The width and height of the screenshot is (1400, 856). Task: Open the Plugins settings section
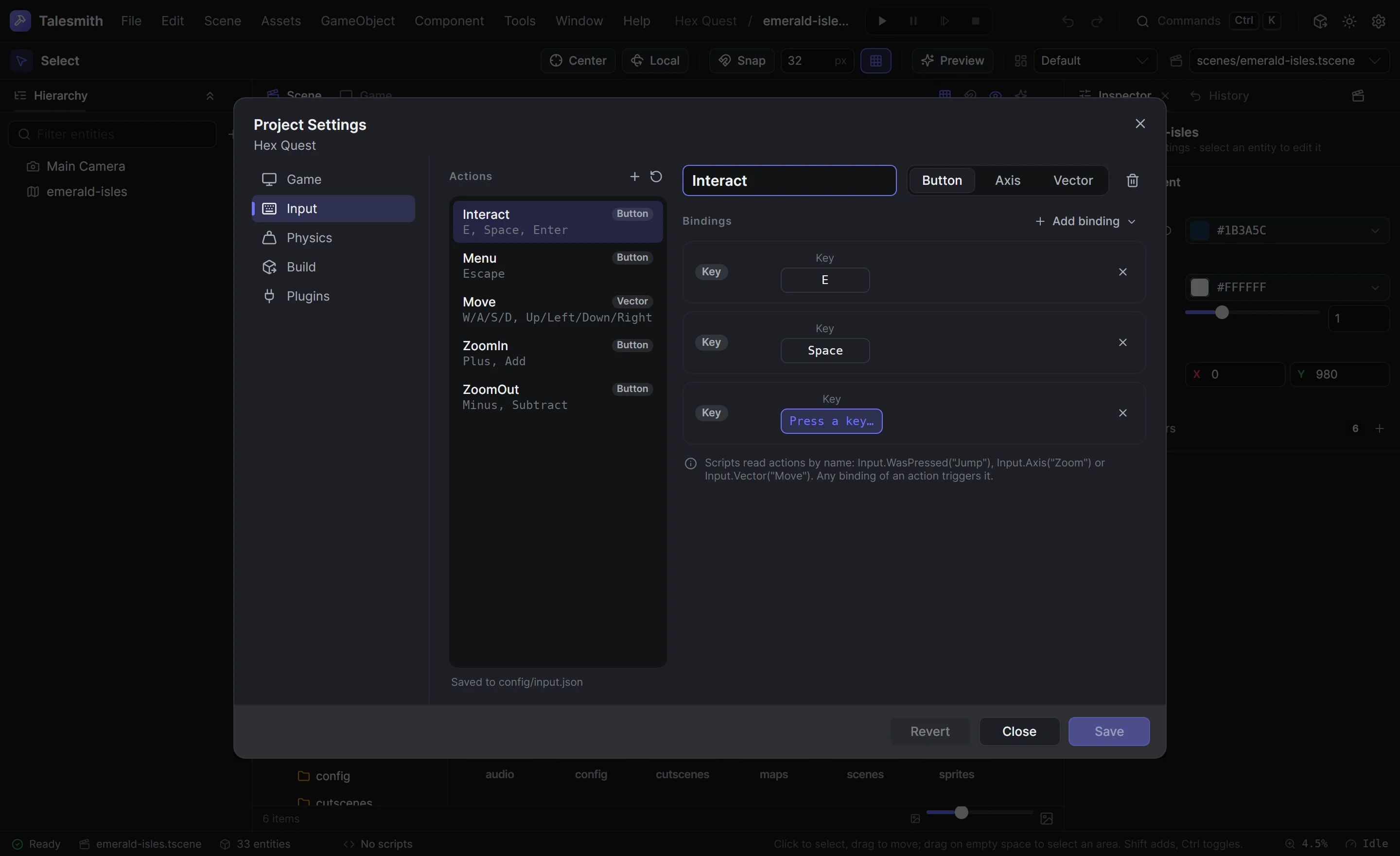click(x=333, y=296)
